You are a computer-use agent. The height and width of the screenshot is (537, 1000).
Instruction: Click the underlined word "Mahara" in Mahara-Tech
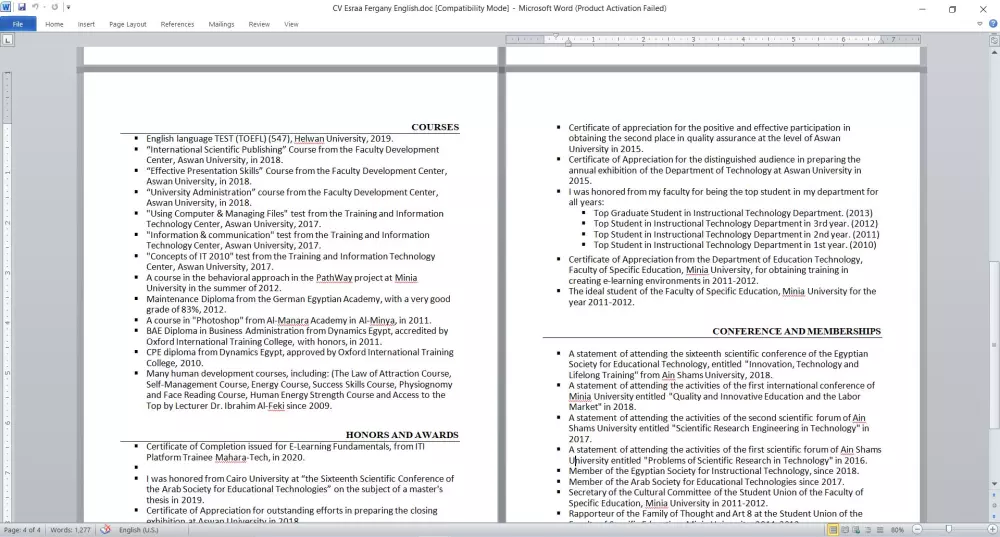click(x=230, y=457)
